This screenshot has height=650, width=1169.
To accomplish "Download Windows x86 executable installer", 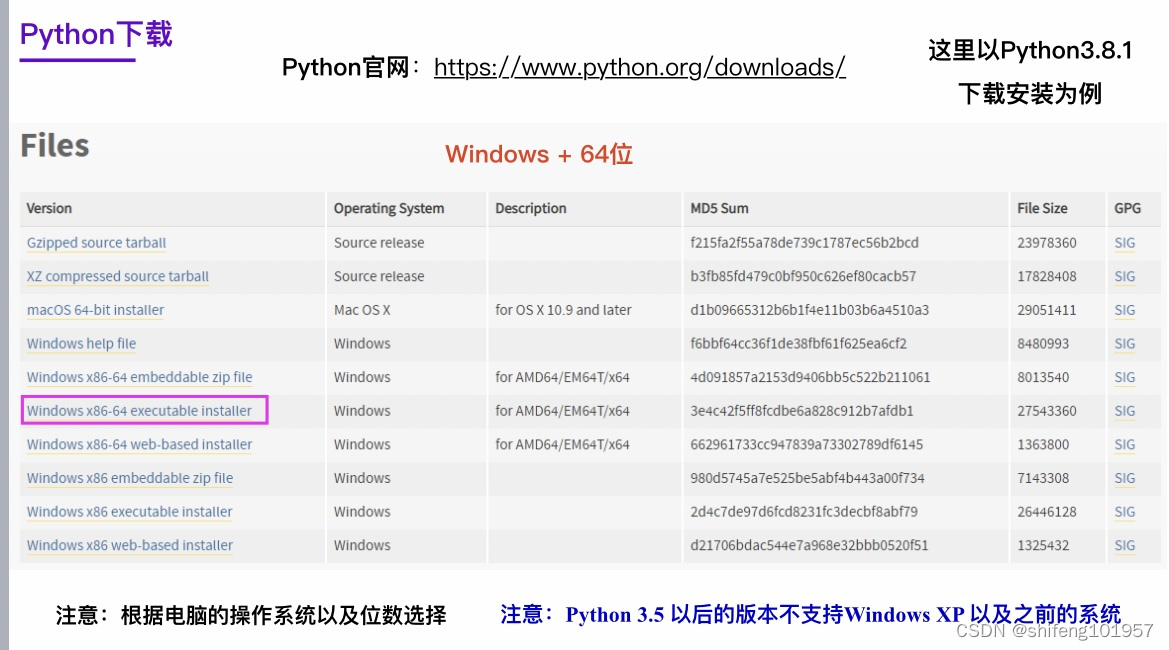I will tap(130, 511).
